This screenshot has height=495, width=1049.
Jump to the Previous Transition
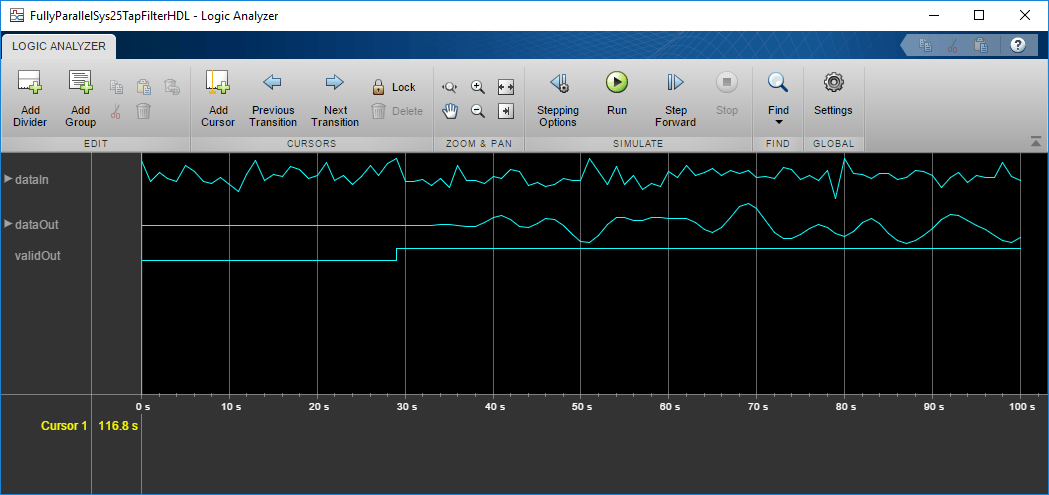click(x=273, y=99)
